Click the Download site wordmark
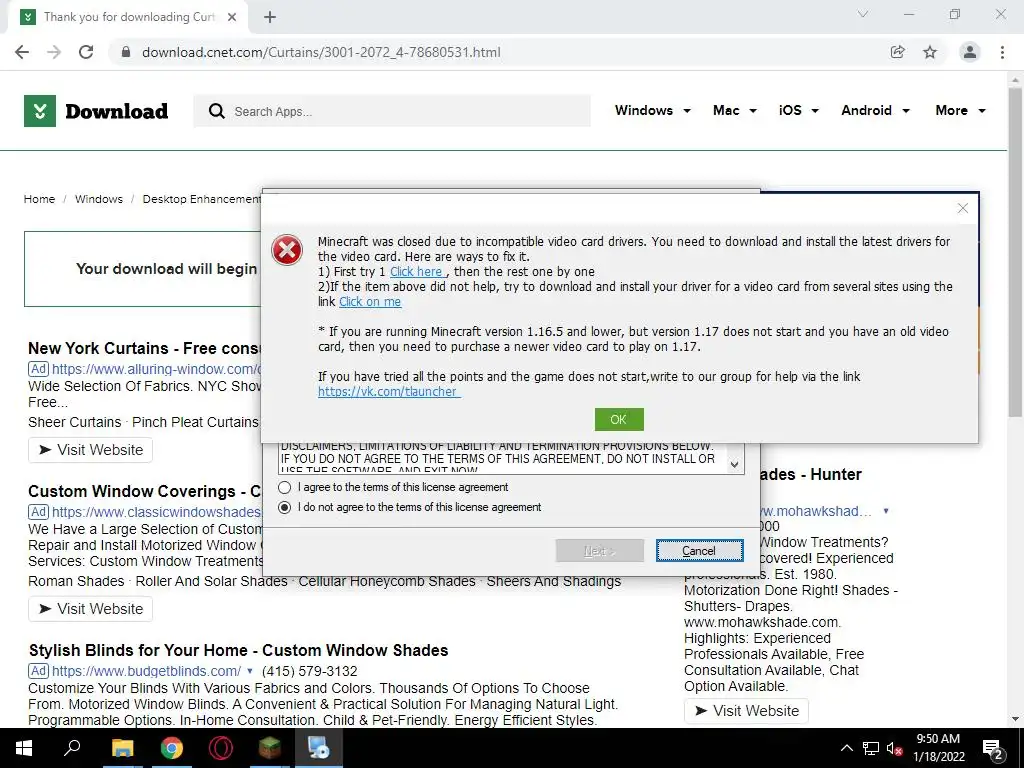 point(117,111)
